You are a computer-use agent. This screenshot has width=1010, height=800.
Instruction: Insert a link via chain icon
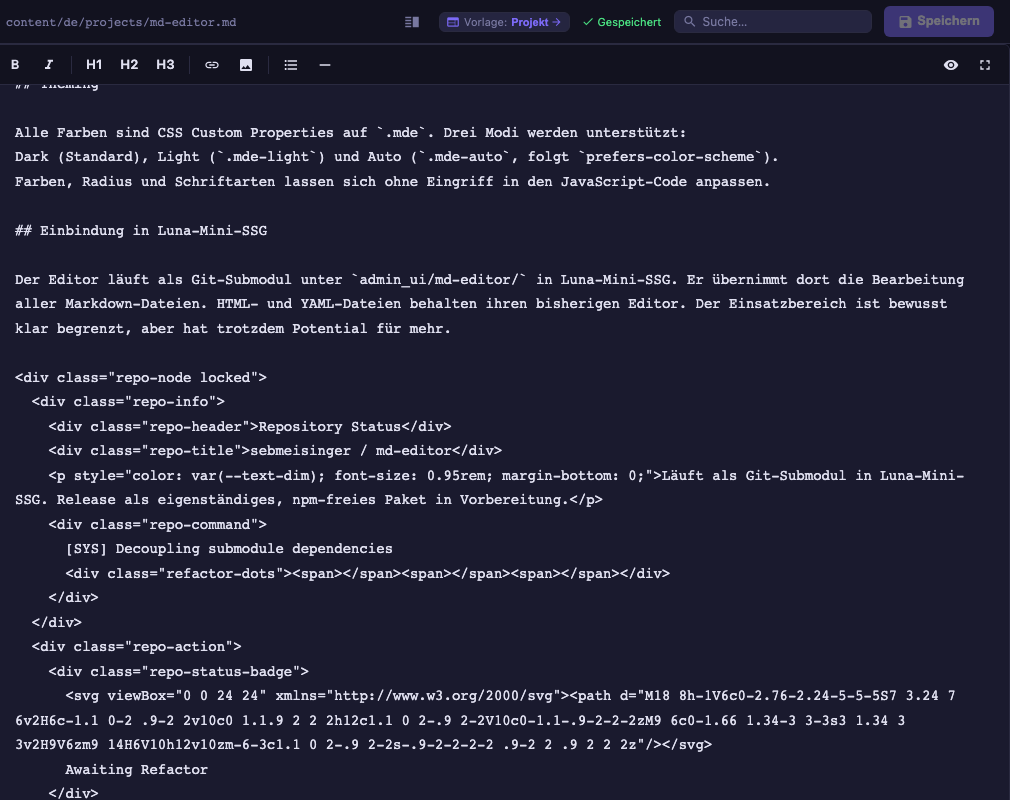pyautogui.click(x=212, y=64)
